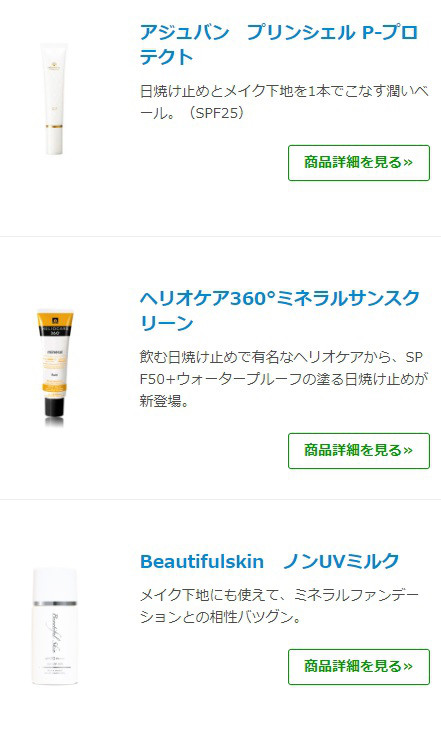
Task: Click the » chevron in ヘリオケア details button
Action: [408, 450]
